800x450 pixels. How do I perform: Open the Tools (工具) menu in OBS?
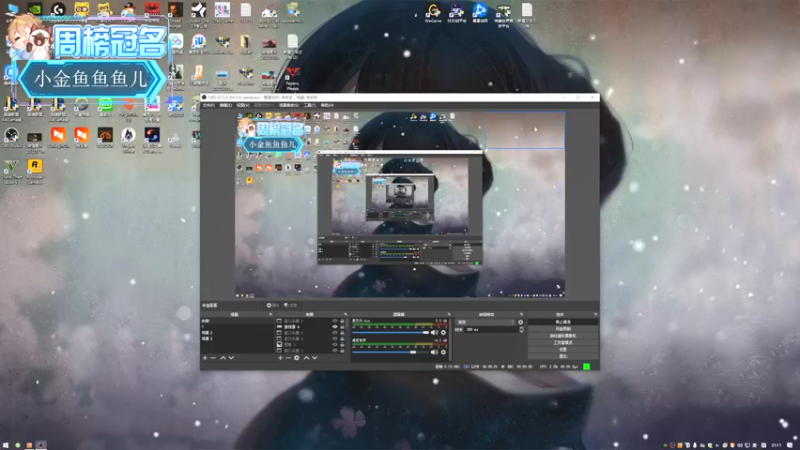click(x=310, y=105)
